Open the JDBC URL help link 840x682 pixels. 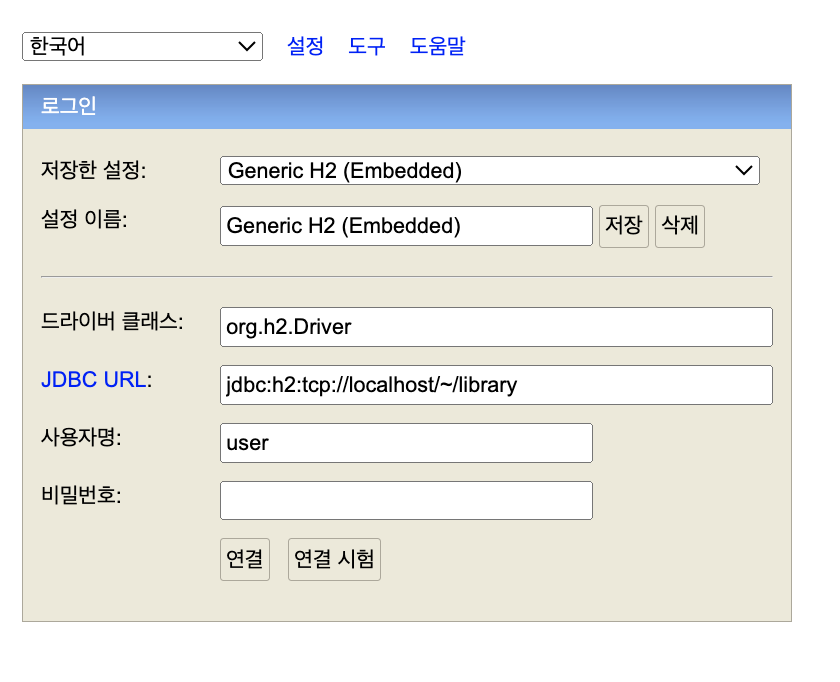click(94, 380)
